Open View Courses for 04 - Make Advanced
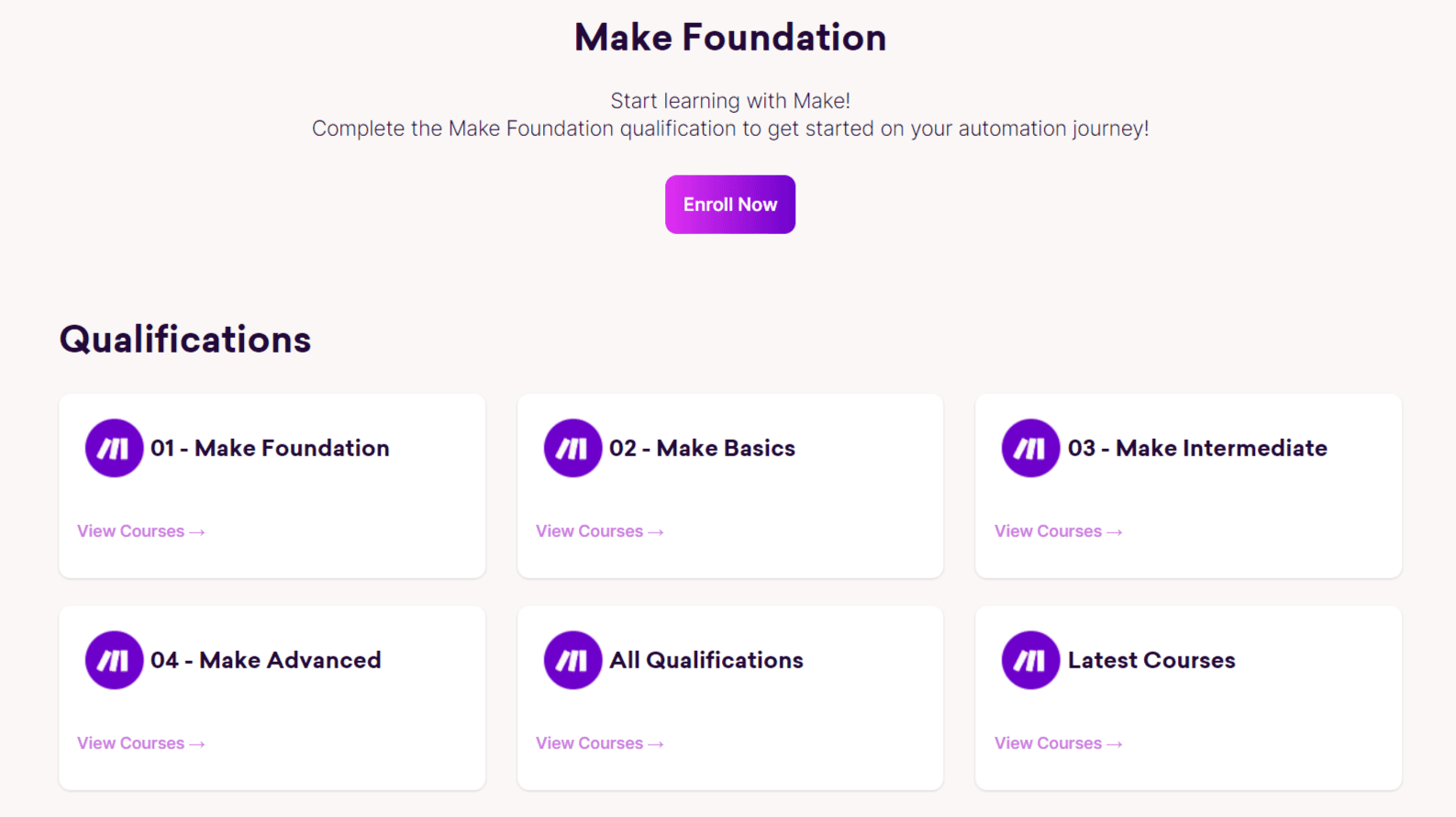1456x817 pixels. [x=133, y=744]
